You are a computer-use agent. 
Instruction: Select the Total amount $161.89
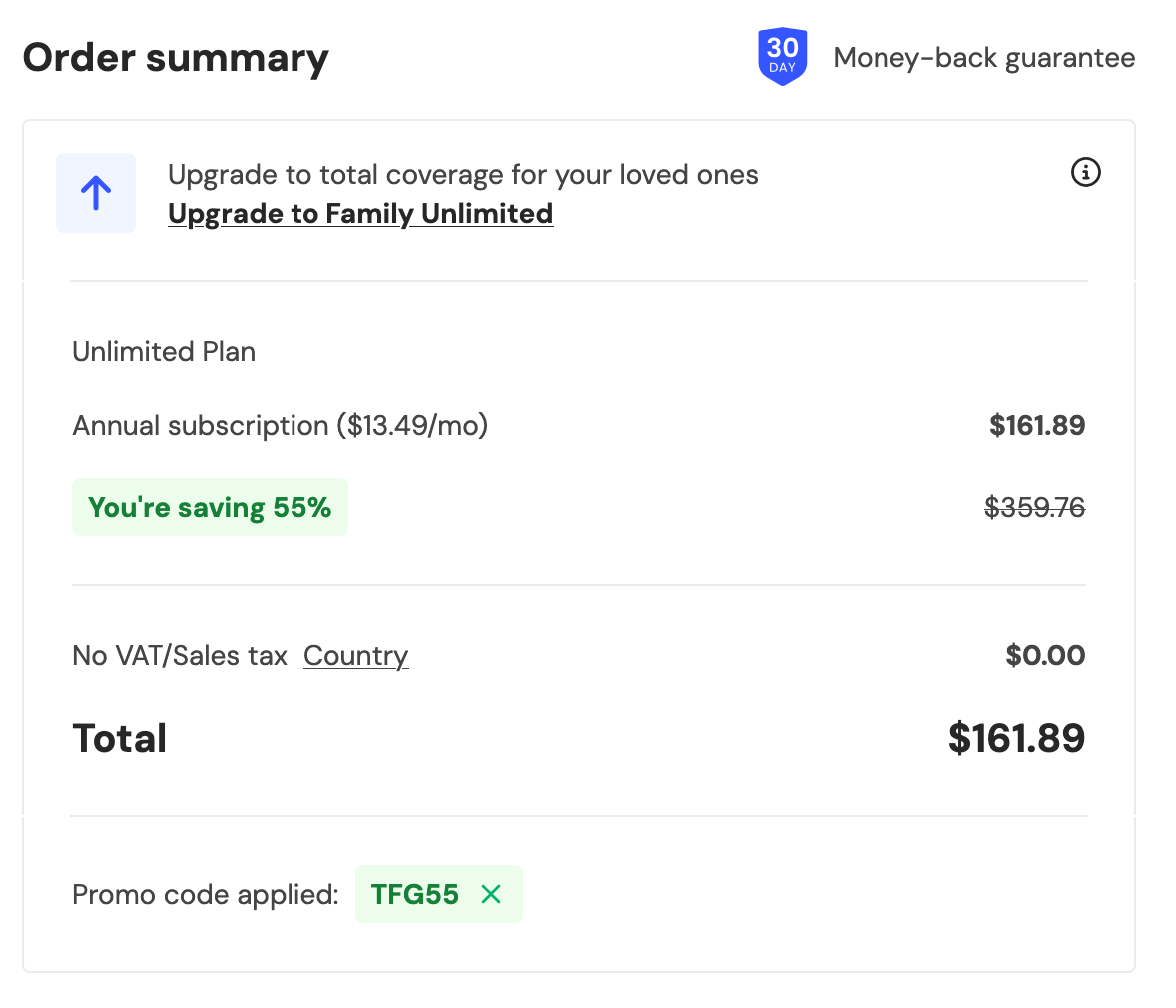click(x=1018, y=738)
